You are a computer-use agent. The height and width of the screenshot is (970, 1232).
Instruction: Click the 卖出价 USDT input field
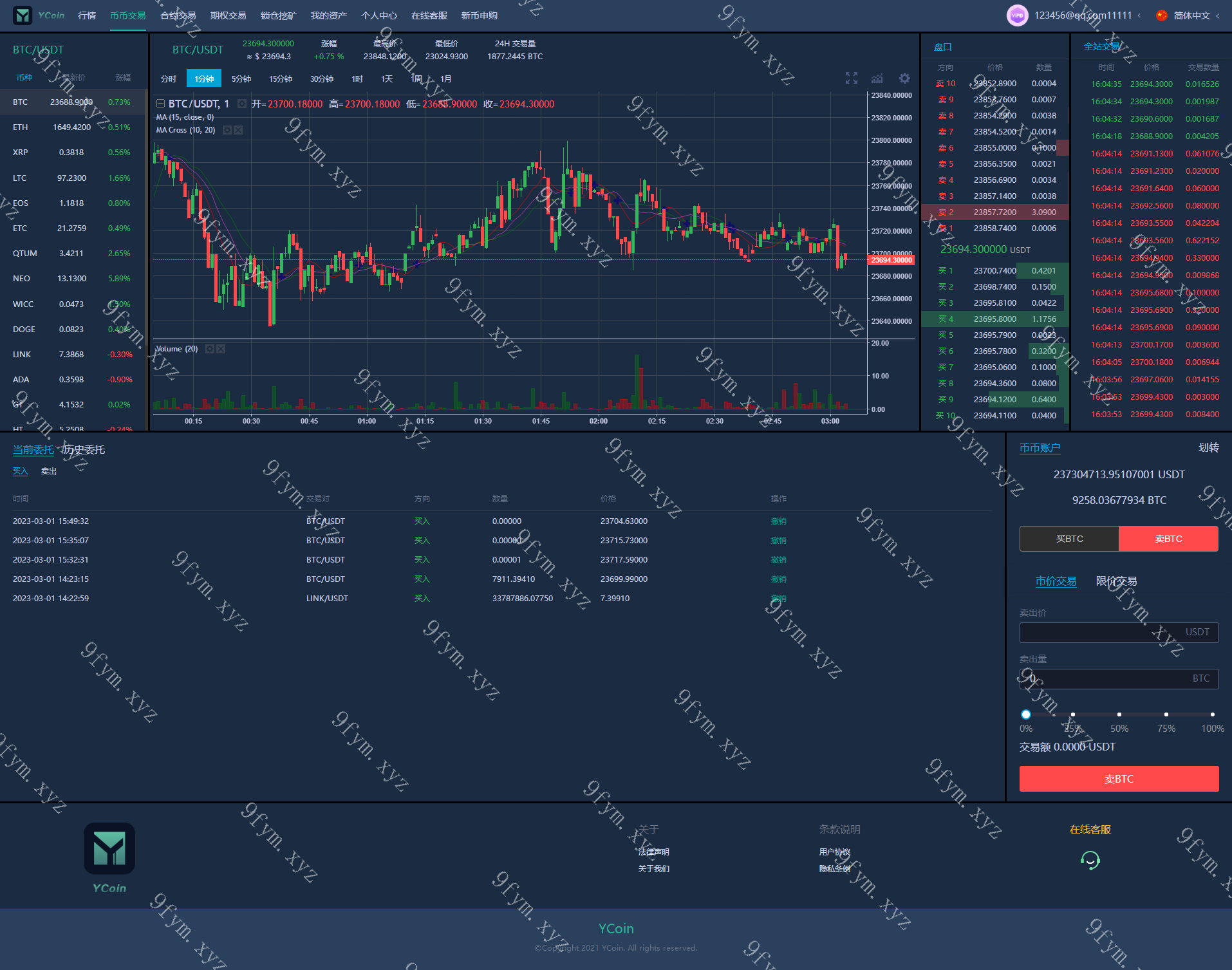[x=1119, y=632]
